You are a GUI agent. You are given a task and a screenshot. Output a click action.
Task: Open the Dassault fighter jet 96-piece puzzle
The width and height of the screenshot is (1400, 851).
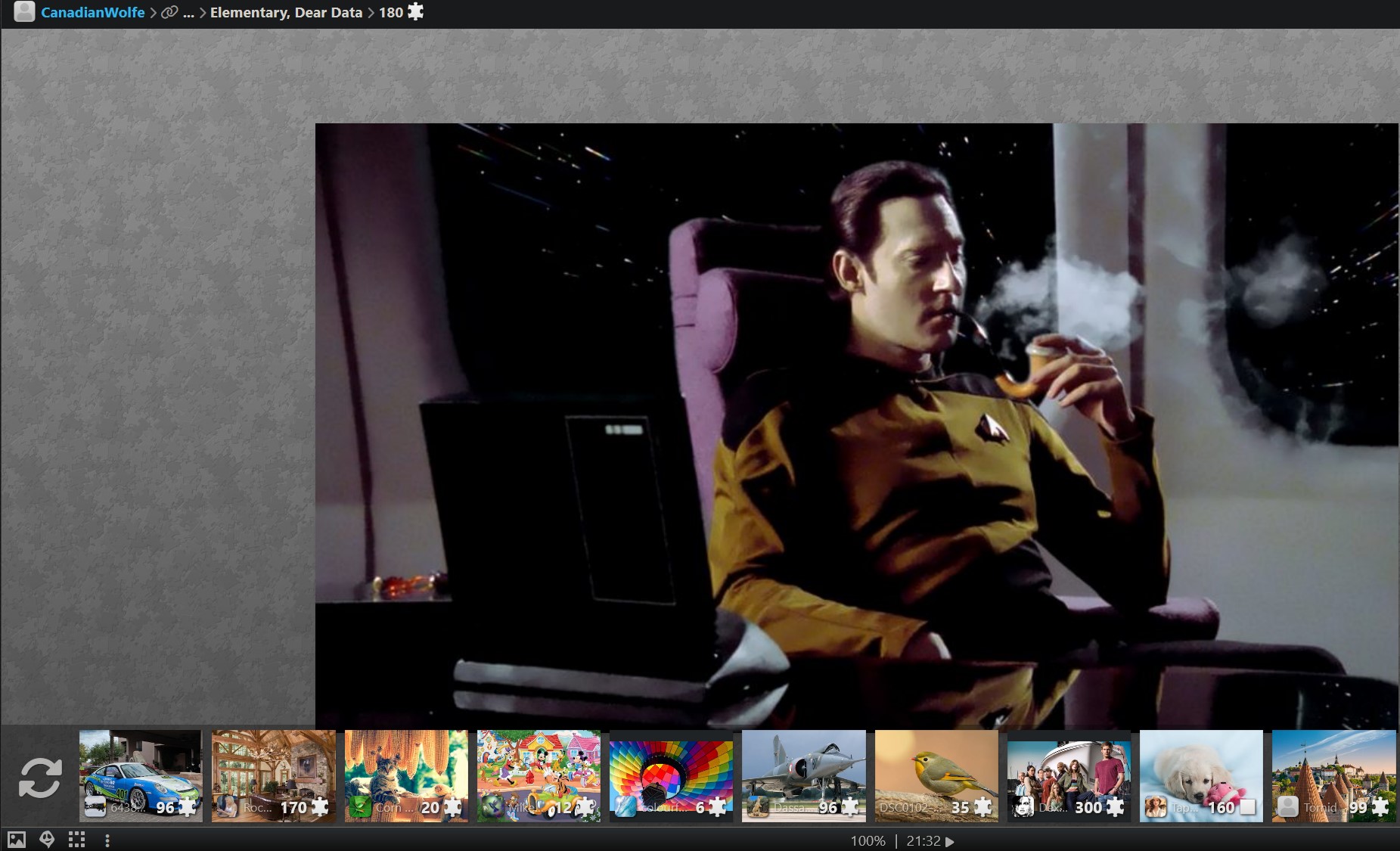pos(803,775)
